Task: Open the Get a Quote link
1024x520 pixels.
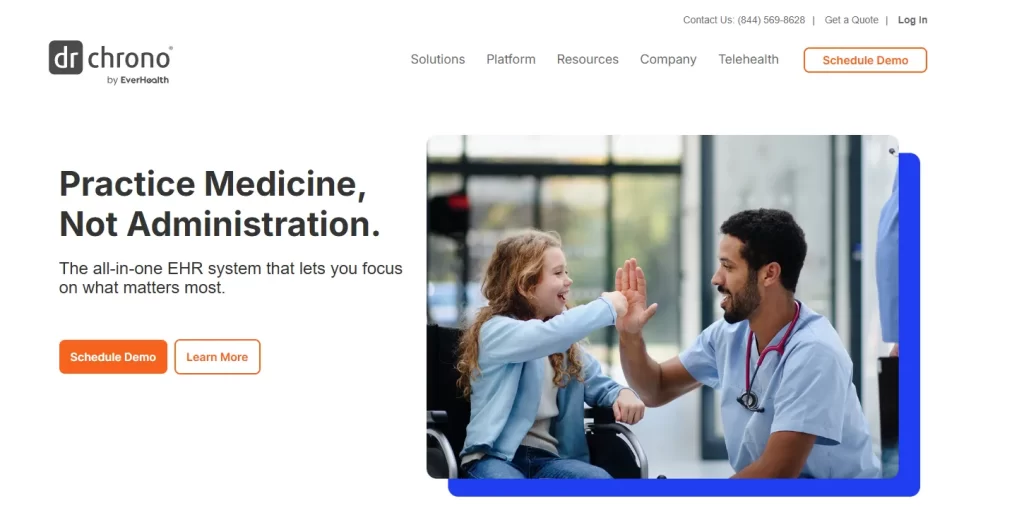Action: (851, 20)
